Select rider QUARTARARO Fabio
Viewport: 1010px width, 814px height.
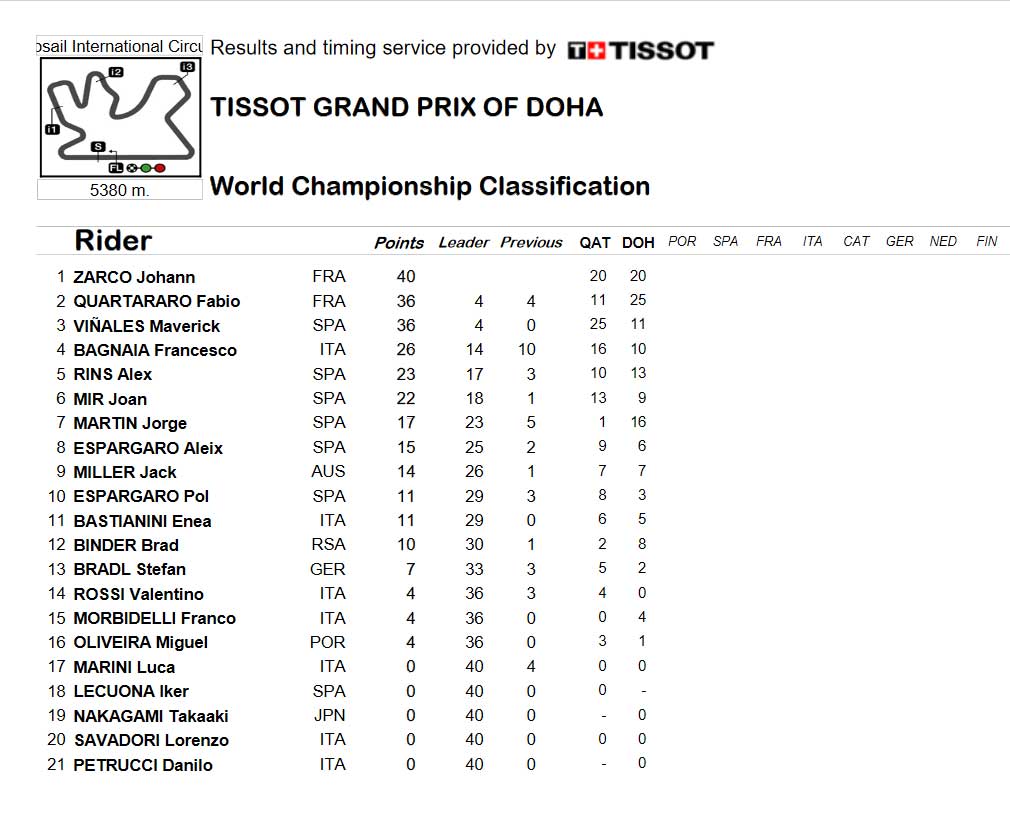(x=157, y=301)
